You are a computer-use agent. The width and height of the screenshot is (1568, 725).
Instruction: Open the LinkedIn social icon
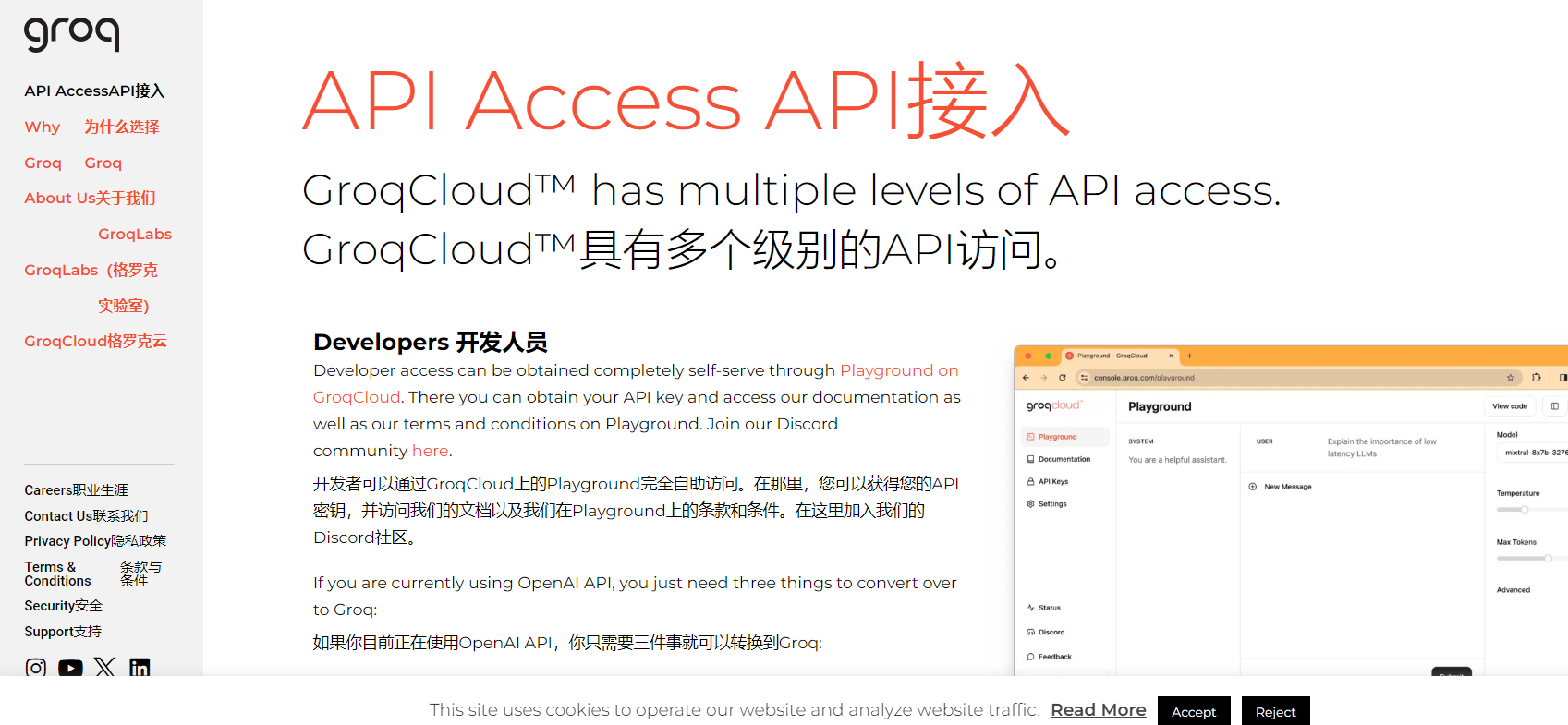(140, 667)
